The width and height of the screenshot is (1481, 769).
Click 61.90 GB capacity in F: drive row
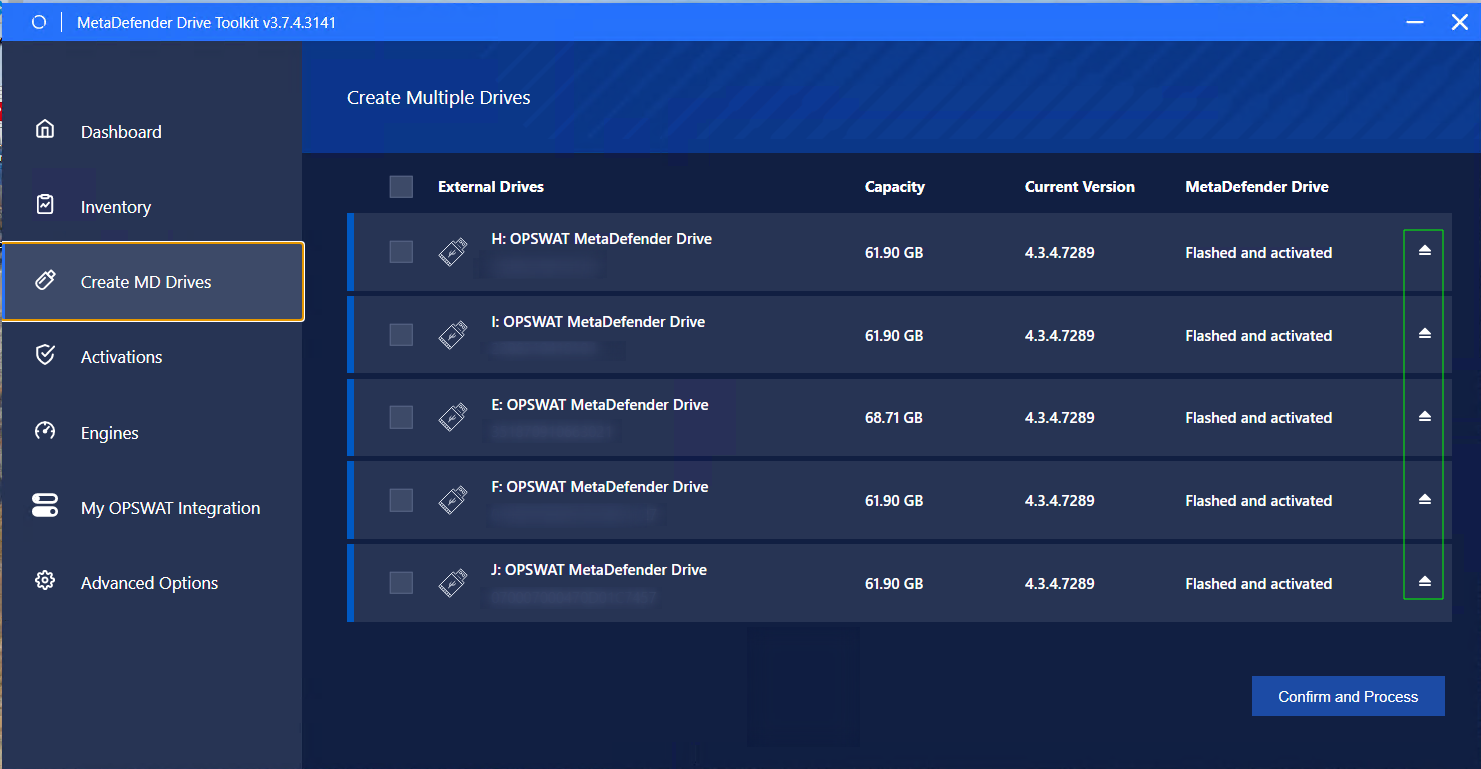coord(894,501)
